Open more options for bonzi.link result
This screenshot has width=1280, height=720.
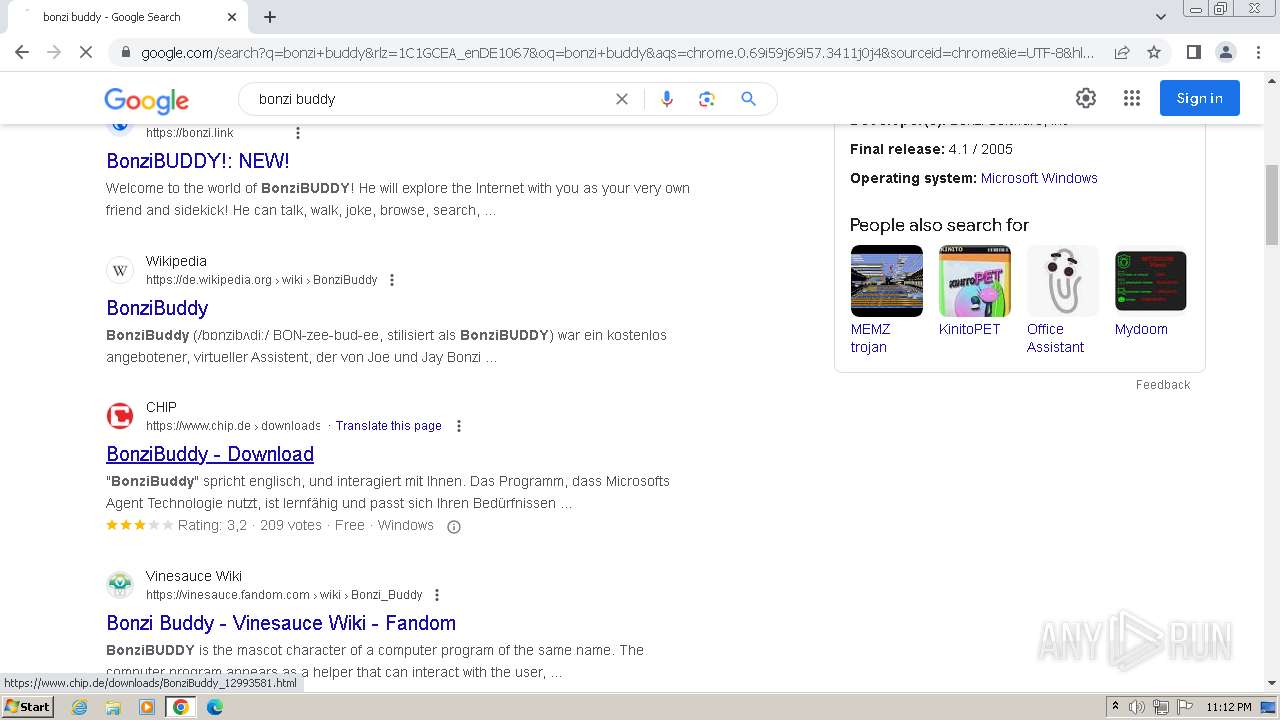pos(297,132)
